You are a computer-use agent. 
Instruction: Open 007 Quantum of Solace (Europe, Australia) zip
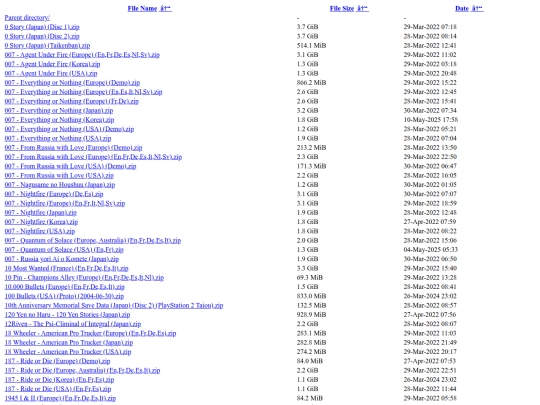(x=93, y=241)
